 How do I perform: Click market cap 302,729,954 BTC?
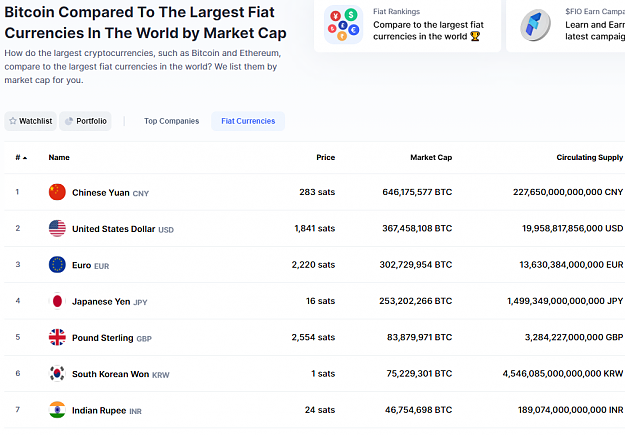click(x=416, y=265)
